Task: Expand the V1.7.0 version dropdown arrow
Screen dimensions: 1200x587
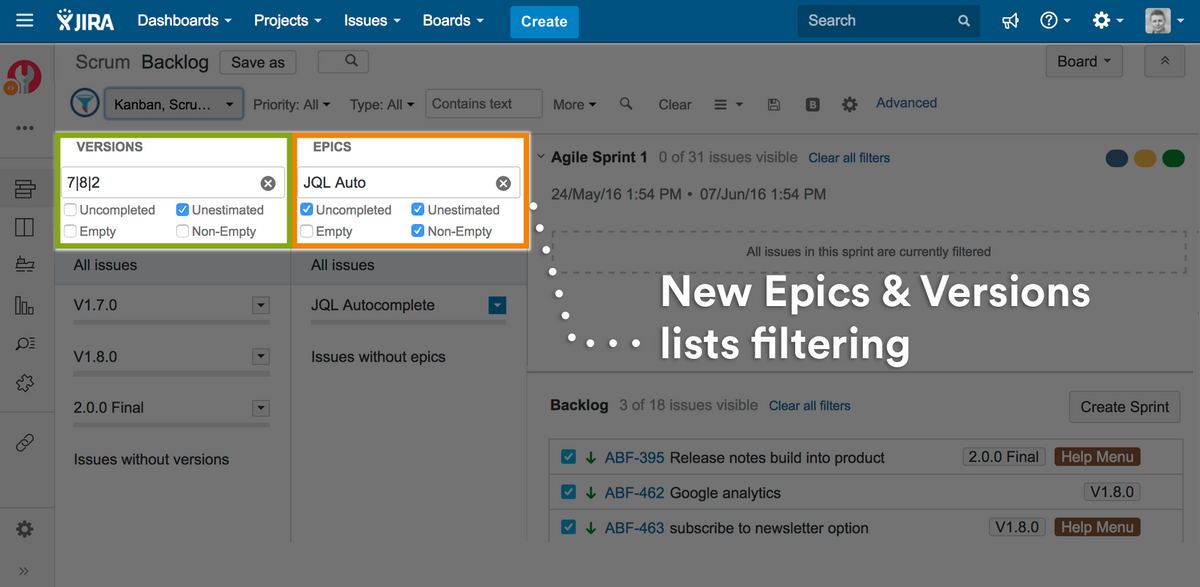Action: pos(260,305)
